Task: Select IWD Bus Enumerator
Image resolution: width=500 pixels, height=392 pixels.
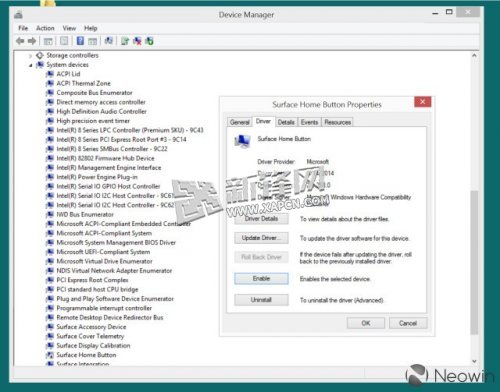Action: click(85, 214)
